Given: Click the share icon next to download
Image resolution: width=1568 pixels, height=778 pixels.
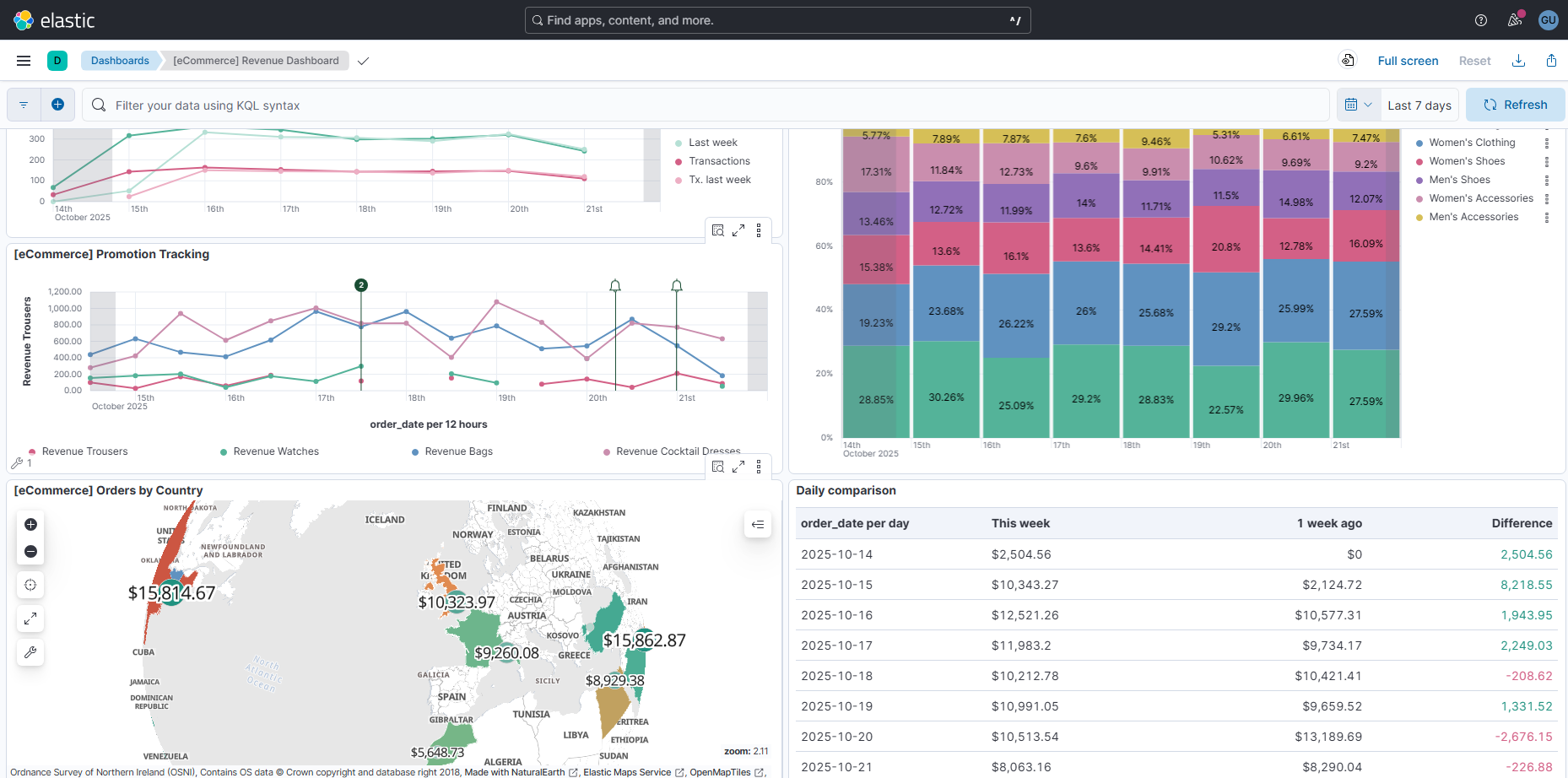Looking at the screenshot, I should tap(1551, 60).
